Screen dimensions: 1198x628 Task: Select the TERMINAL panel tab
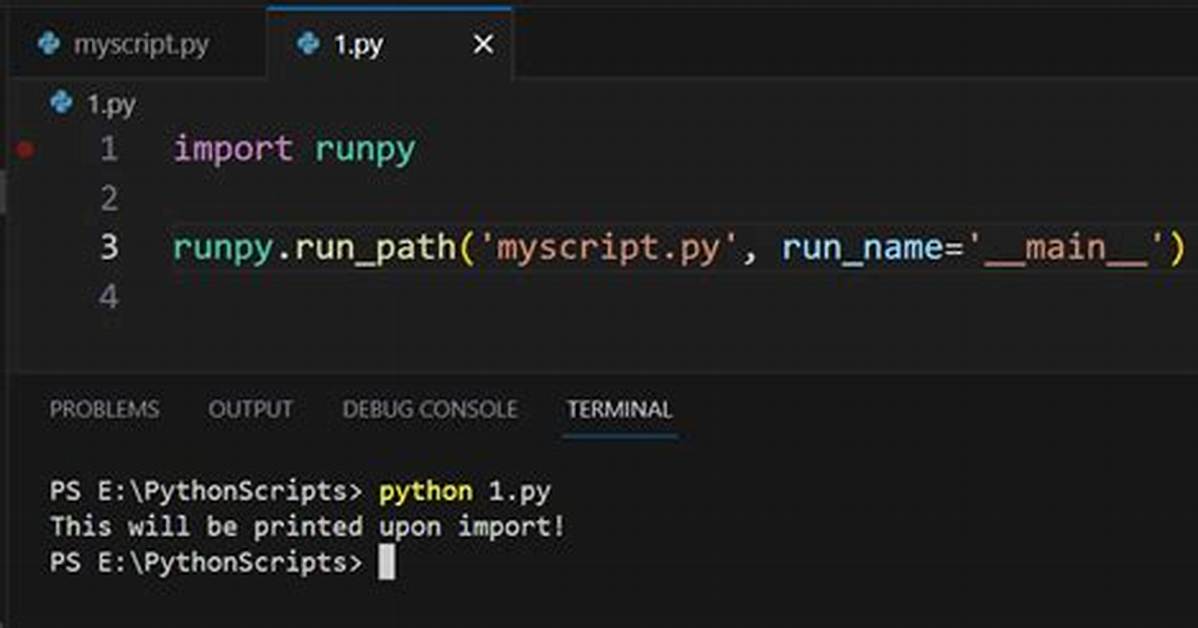[619, 409]
